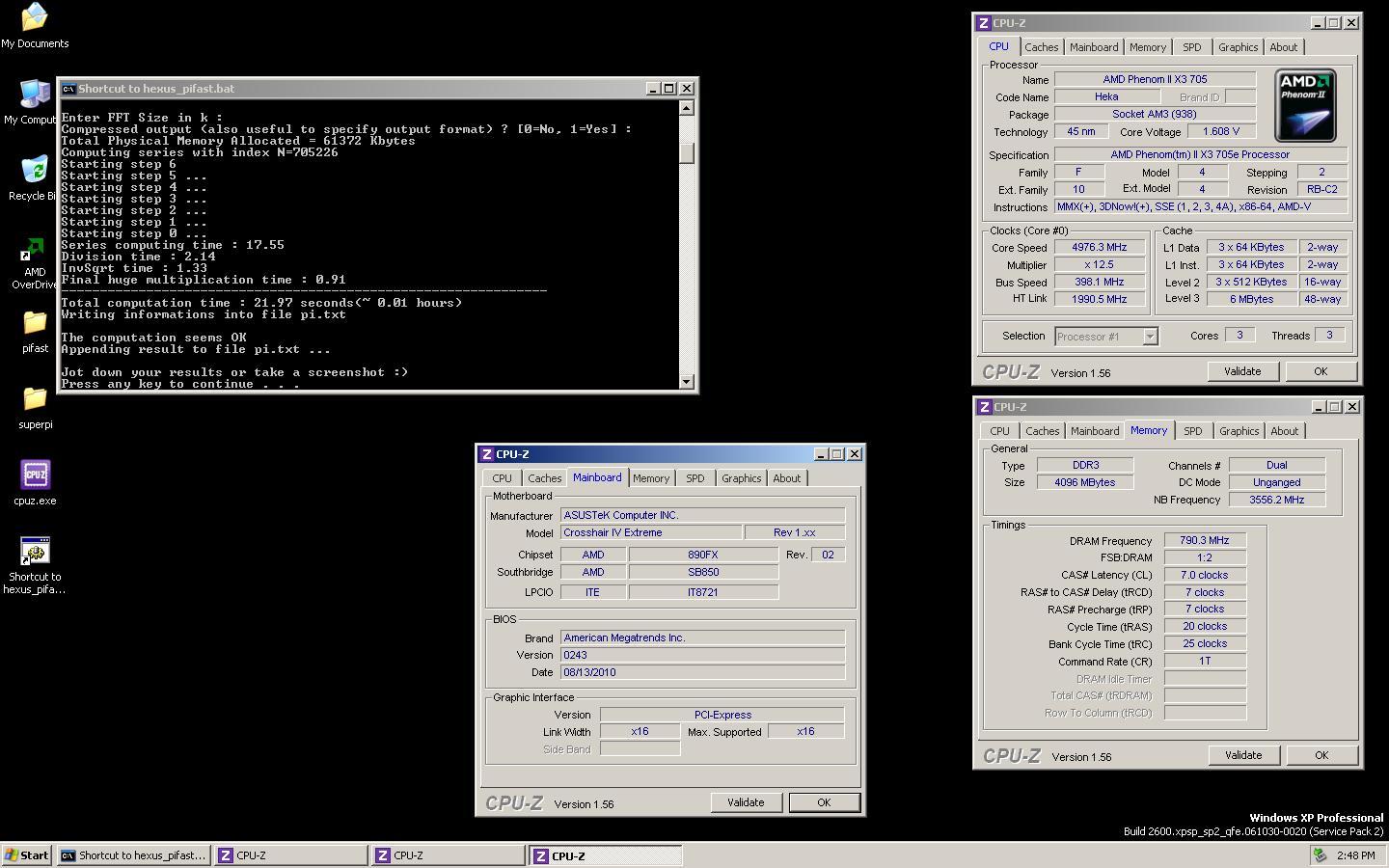Click the BIOS date 08/13/2010 field
This screenshot has width=1389, height=868.
coord(702,672)
